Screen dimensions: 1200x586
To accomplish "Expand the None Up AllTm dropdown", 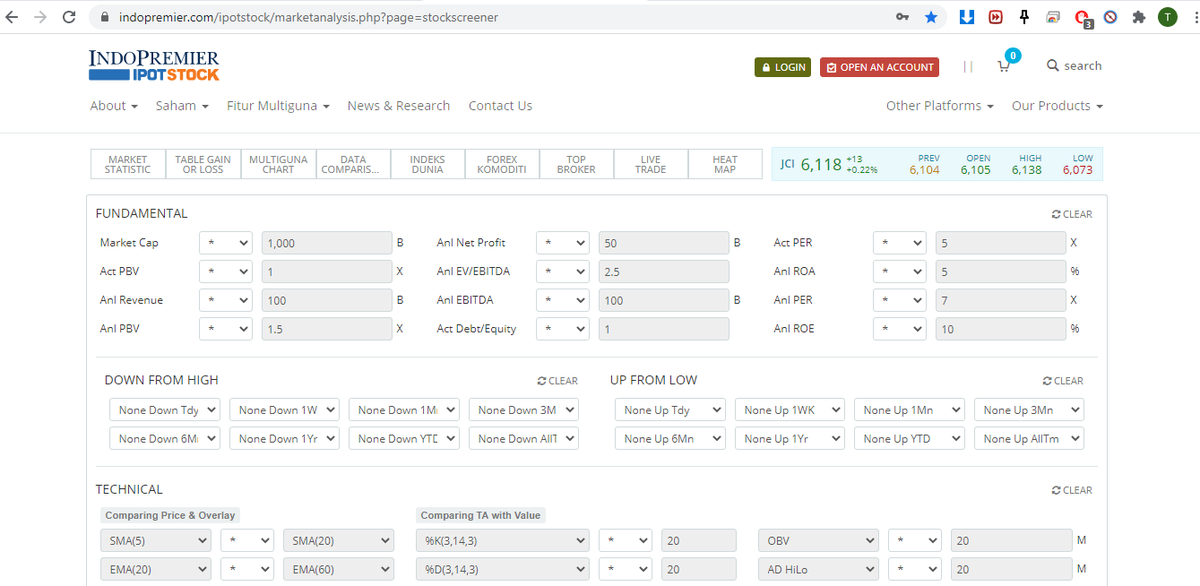I will (1029, 439).
